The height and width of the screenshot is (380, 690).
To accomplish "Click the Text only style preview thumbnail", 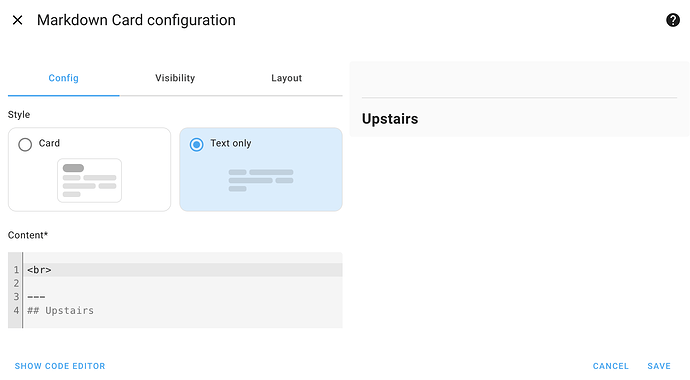I will (261, 180).
